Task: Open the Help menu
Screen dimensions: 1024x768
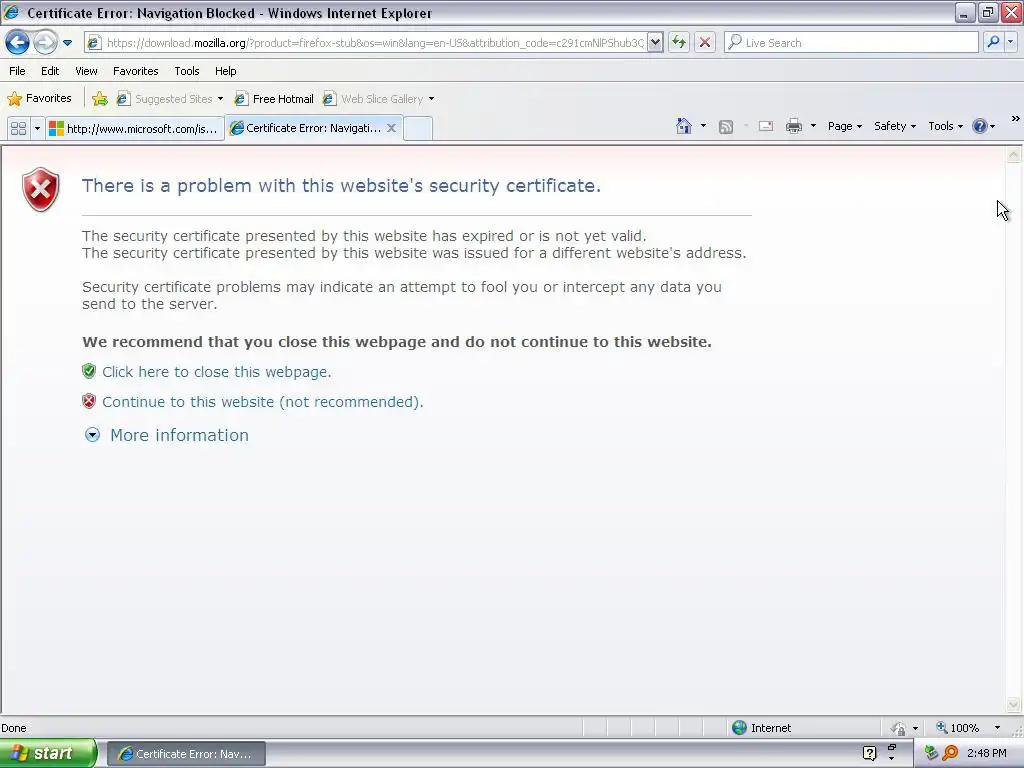Action: (x=226, y=71)
